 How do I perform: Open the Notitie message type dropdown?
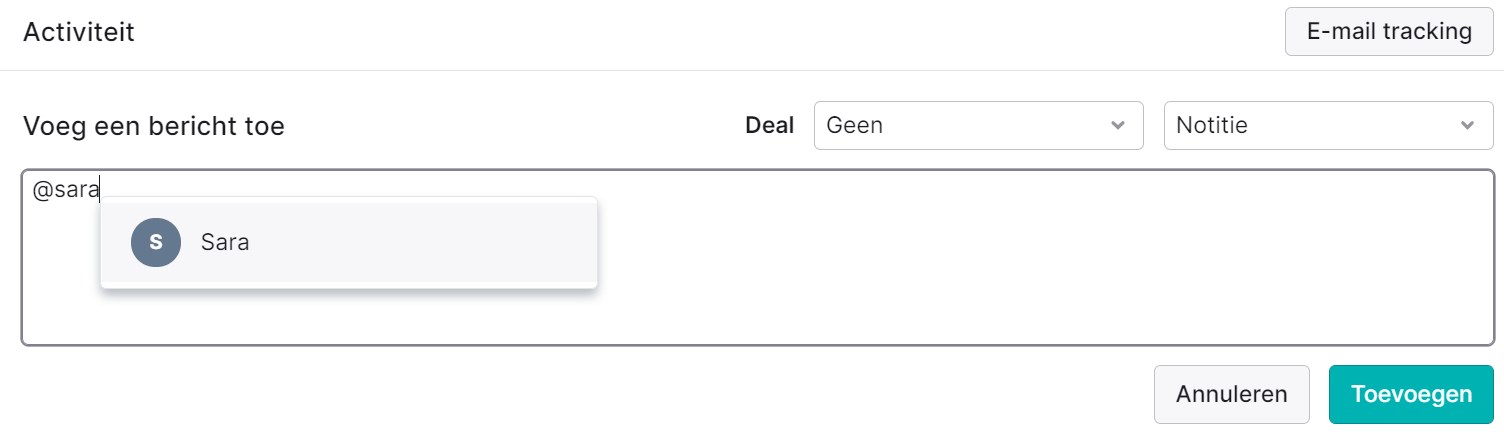[1328, 126]
